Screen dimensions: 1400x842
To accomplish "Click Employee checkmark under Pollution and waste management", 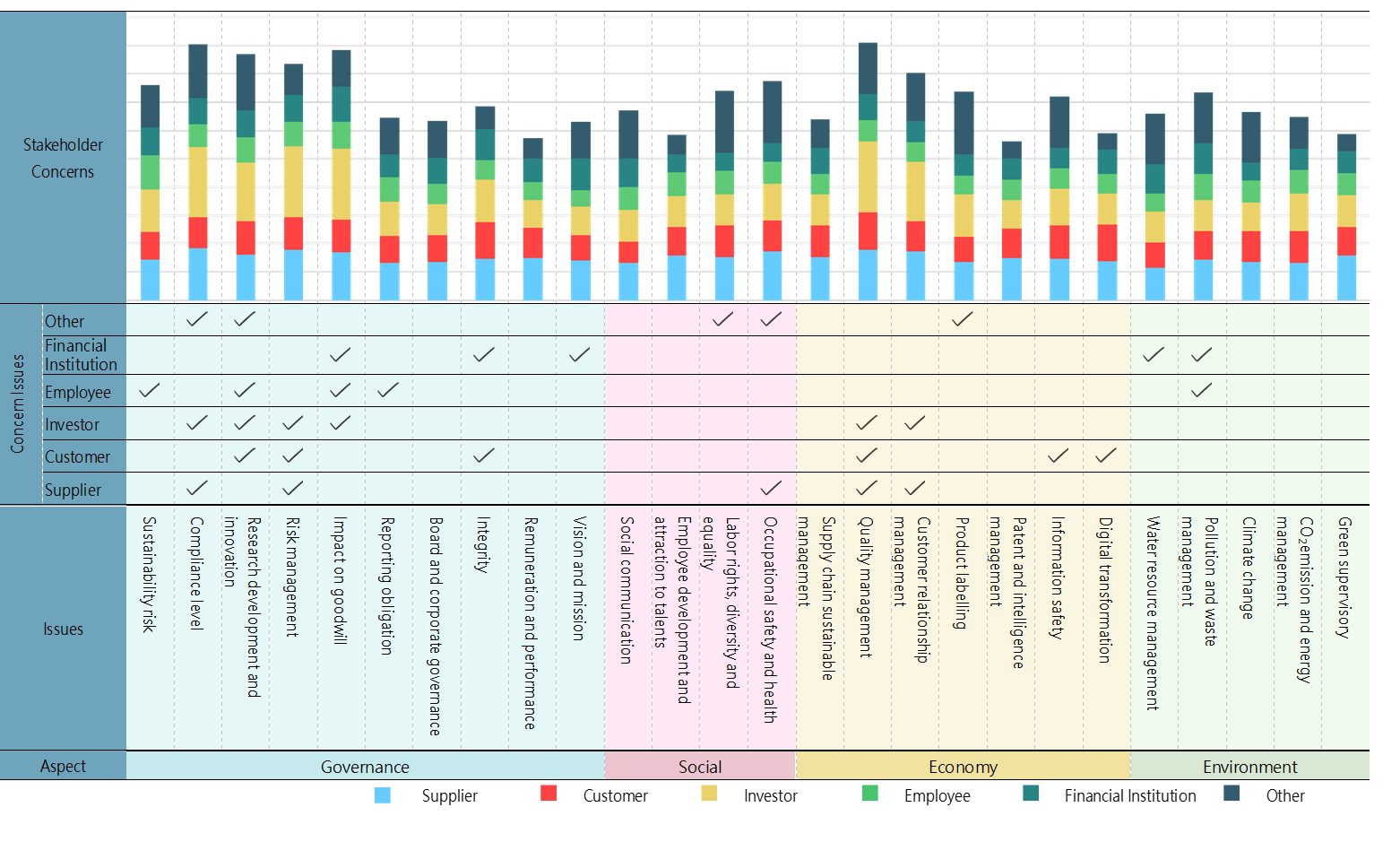I will [x=1202, y=390].
